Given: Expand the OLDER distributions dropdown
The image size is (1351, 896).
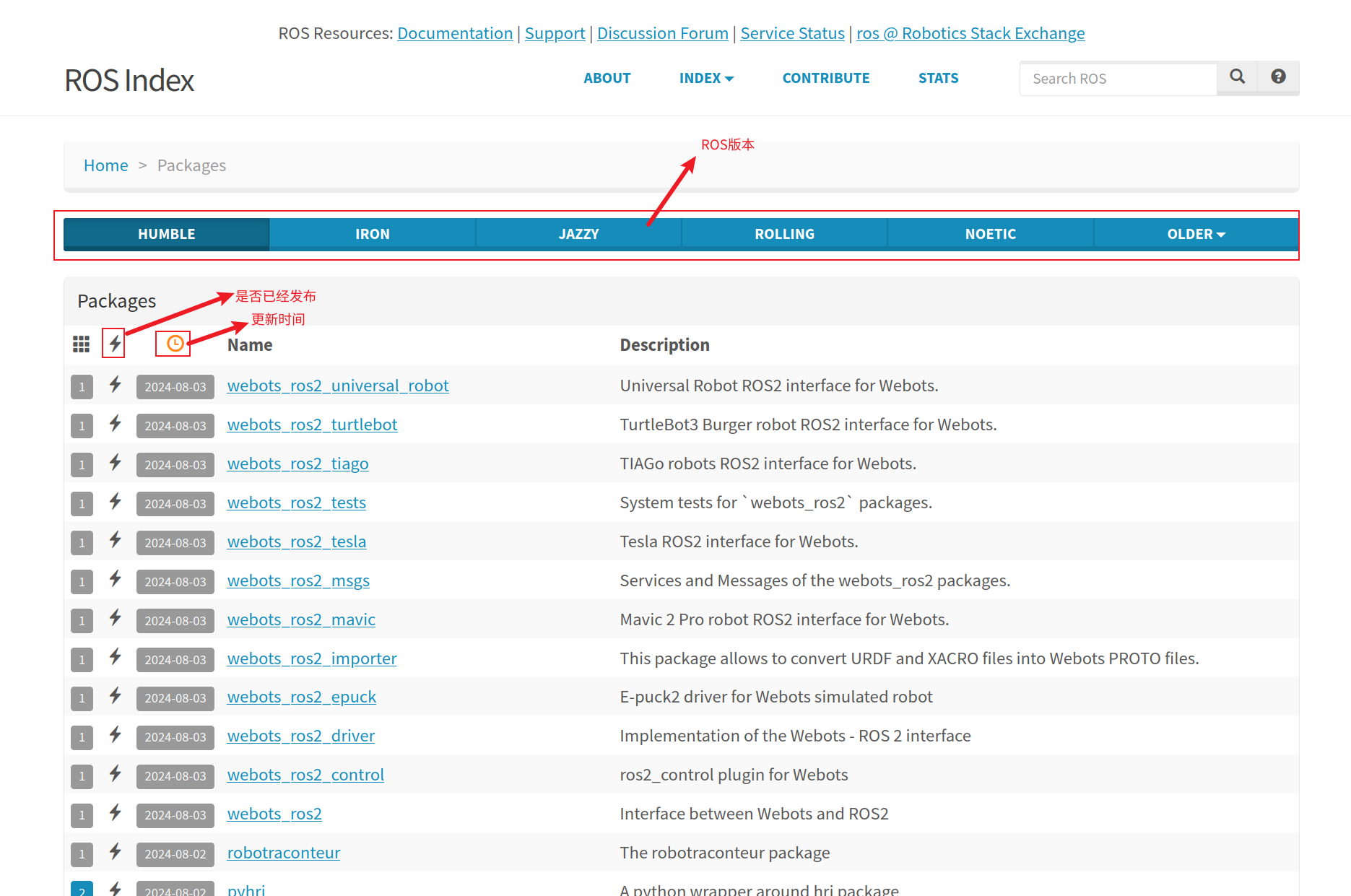Looking at the screenshot, I should coord(1196,235).
